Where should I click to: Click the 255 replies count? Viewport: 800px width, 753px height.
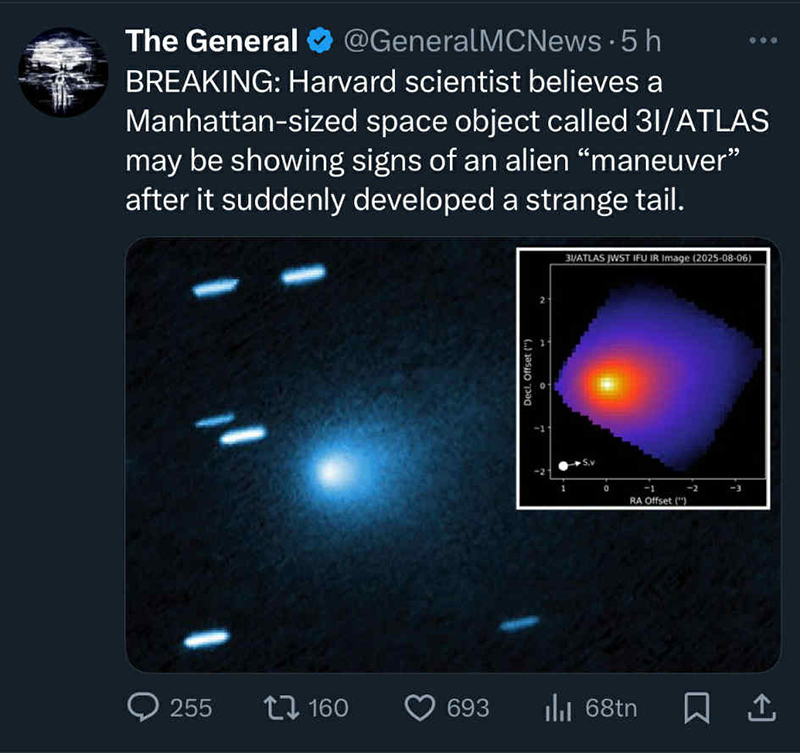190,708
